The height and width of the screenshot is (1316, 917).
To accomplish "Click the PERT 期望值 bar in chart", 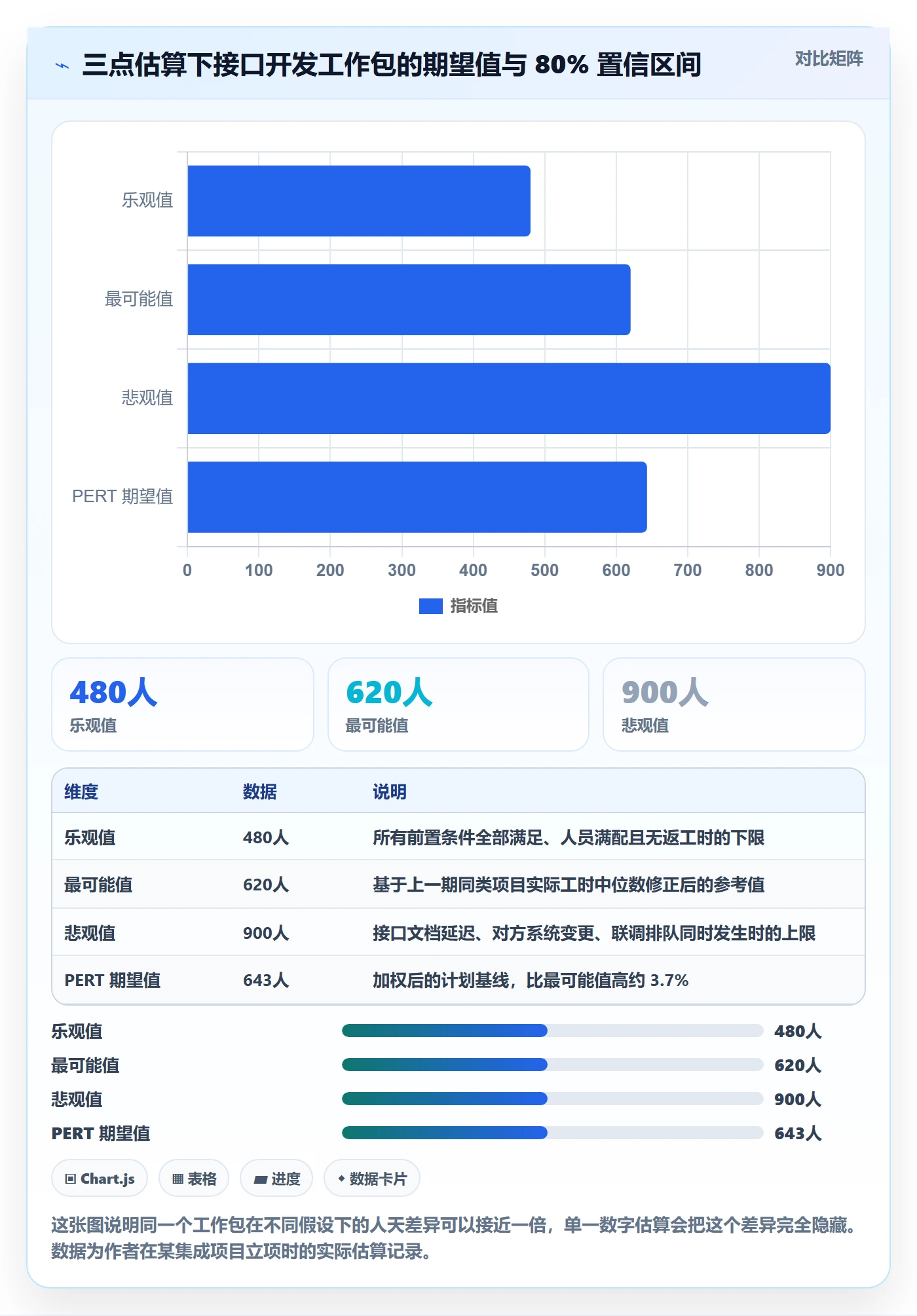I will (417, 497).
